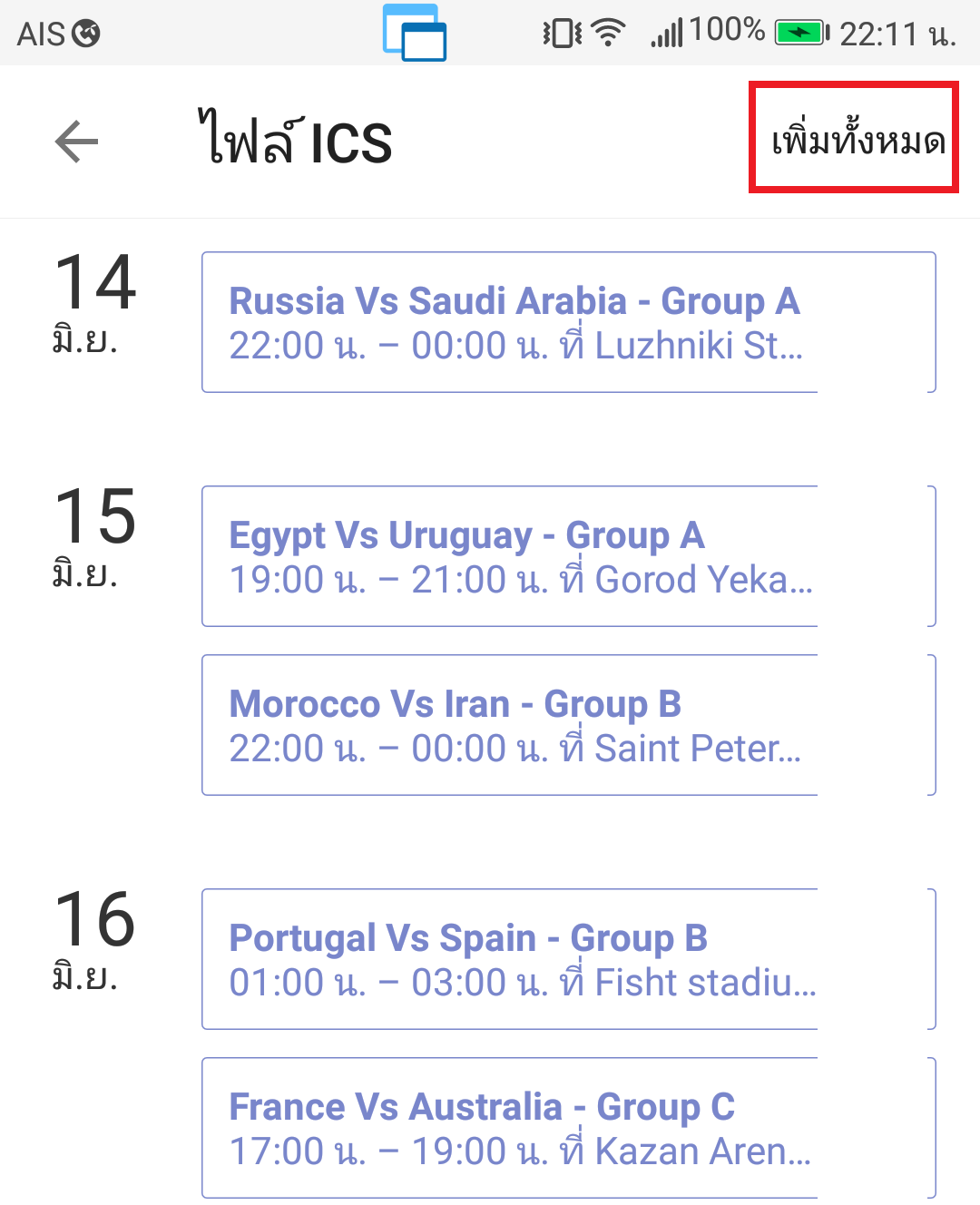
Task: Tap the cellular signal strength icon
Action: [x=667, y=34]
